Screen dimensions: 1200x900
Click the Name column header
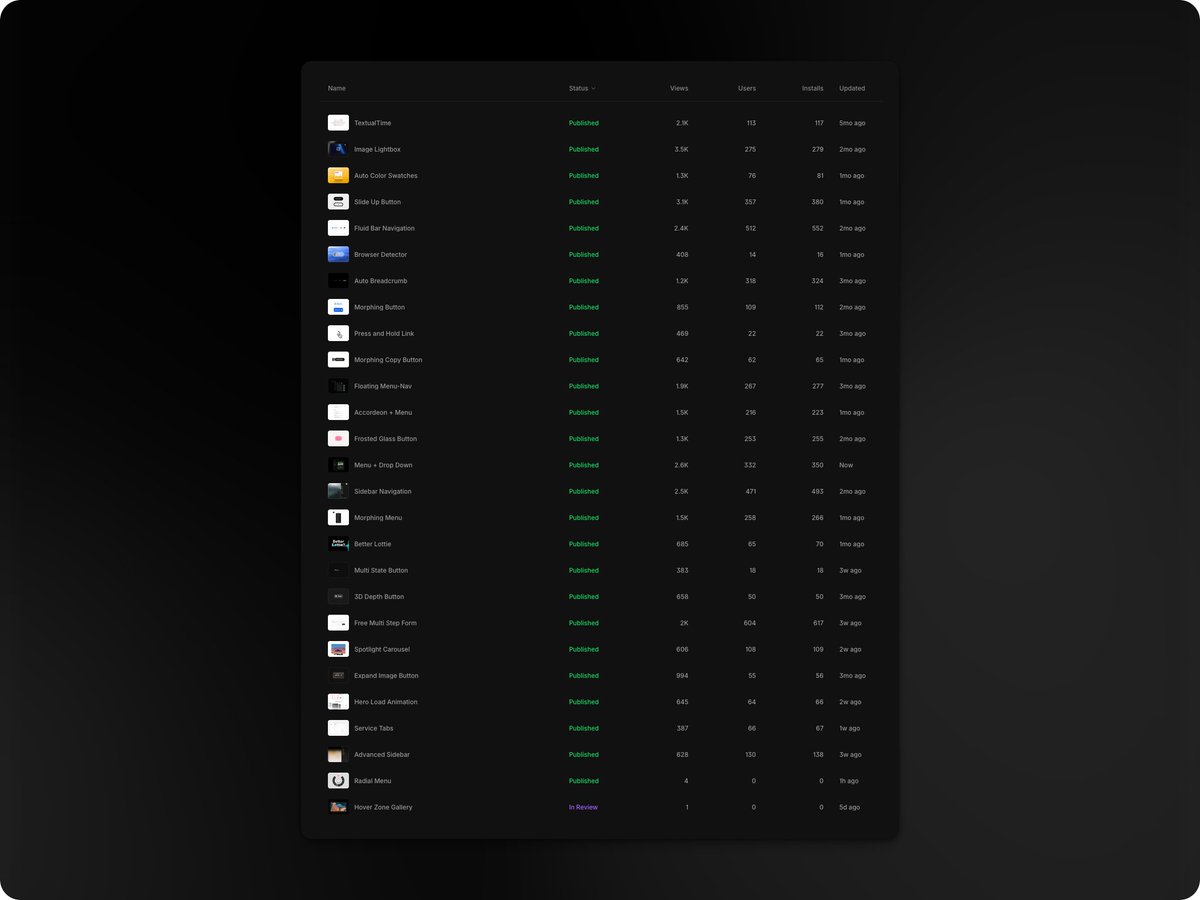point(337,88)
